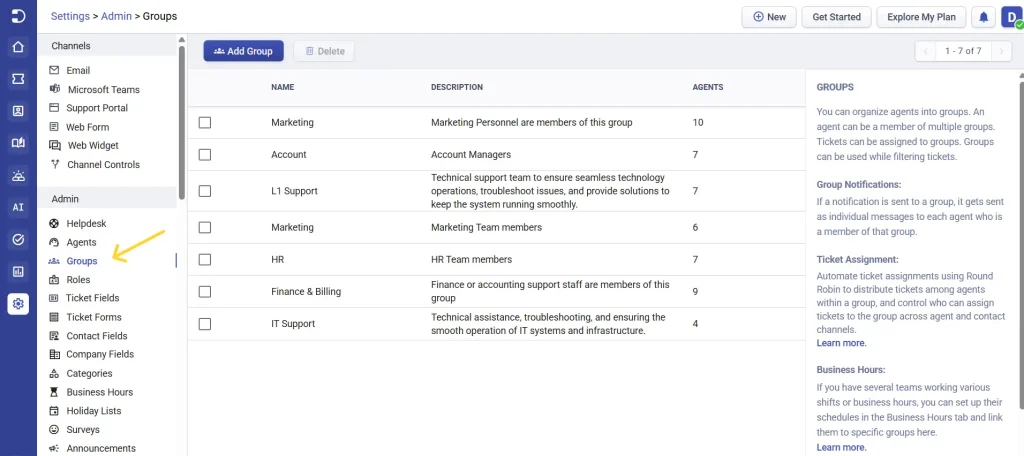Go to previous page arrow in pagination
This screenshot has width=1024, height=456.
click(925, 51)
